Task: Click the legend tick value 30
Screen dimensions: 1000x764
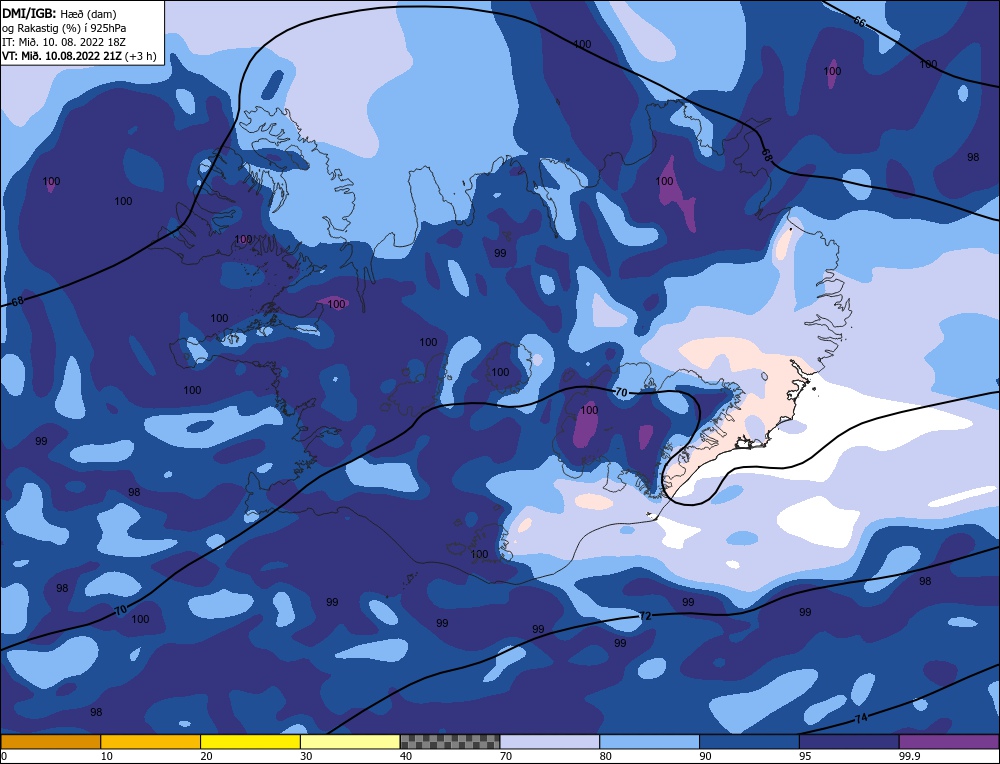Action: point(306,756)
